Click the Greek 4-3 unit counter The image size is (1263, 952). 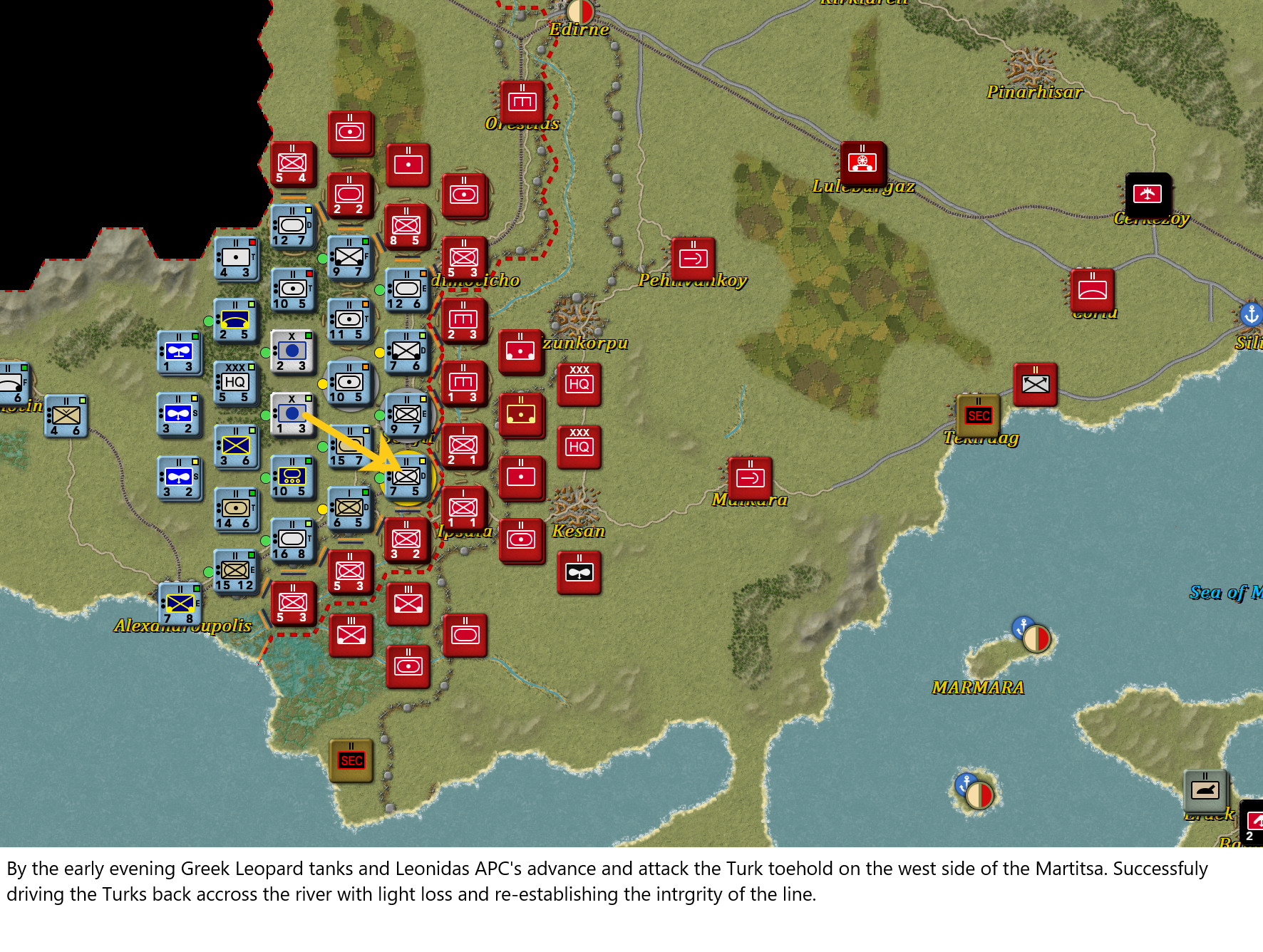tap(235, 259)
